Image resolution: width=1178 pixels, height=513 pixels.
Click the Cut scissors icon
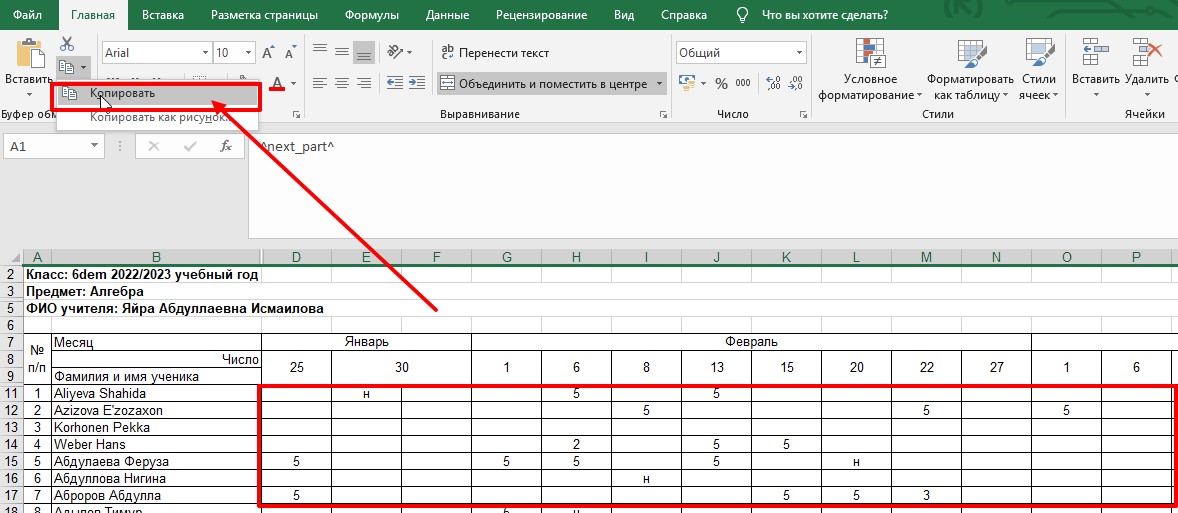coord(67,43)
